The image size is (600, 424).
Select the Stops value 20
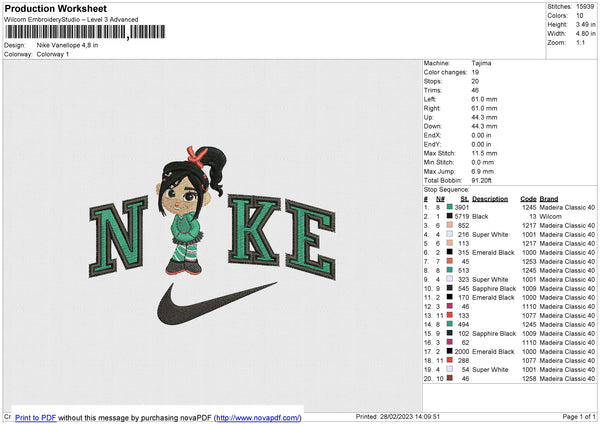(x=475, y=81)
